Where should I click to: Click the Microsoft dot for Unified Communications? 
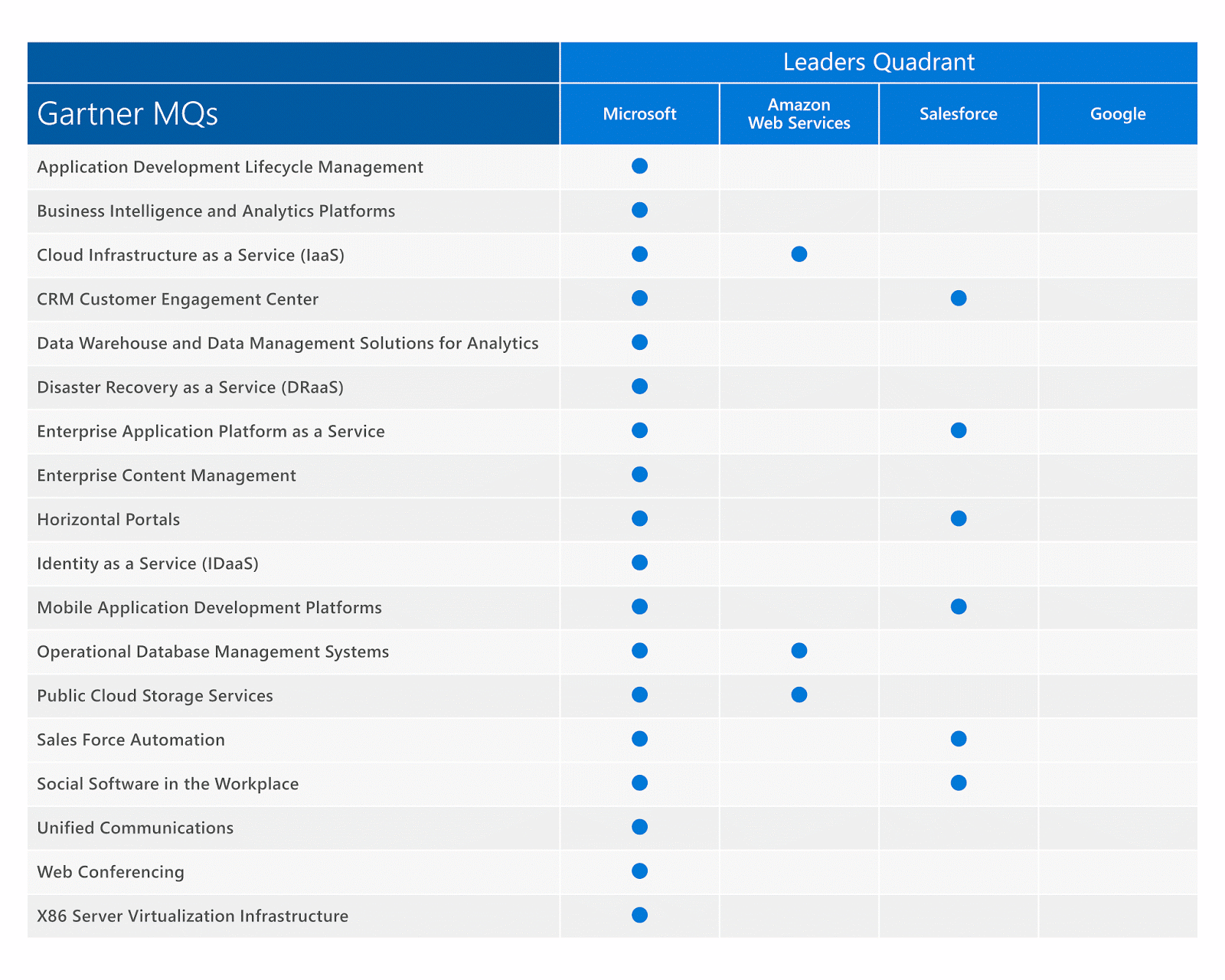point(639,827)
